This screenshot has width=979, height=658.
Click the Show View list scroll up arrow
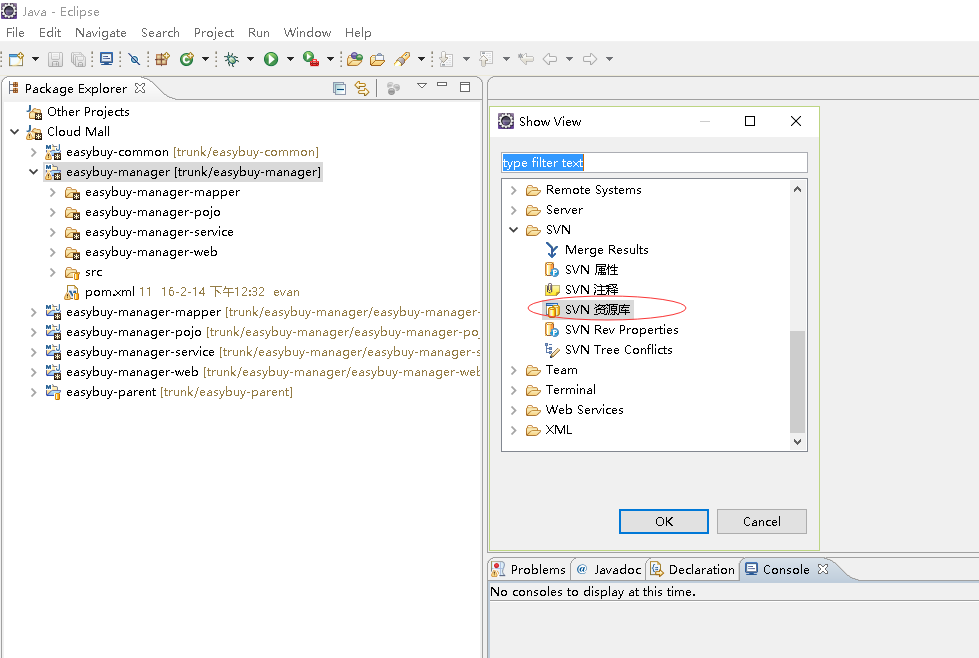click(x=797, y=189)
